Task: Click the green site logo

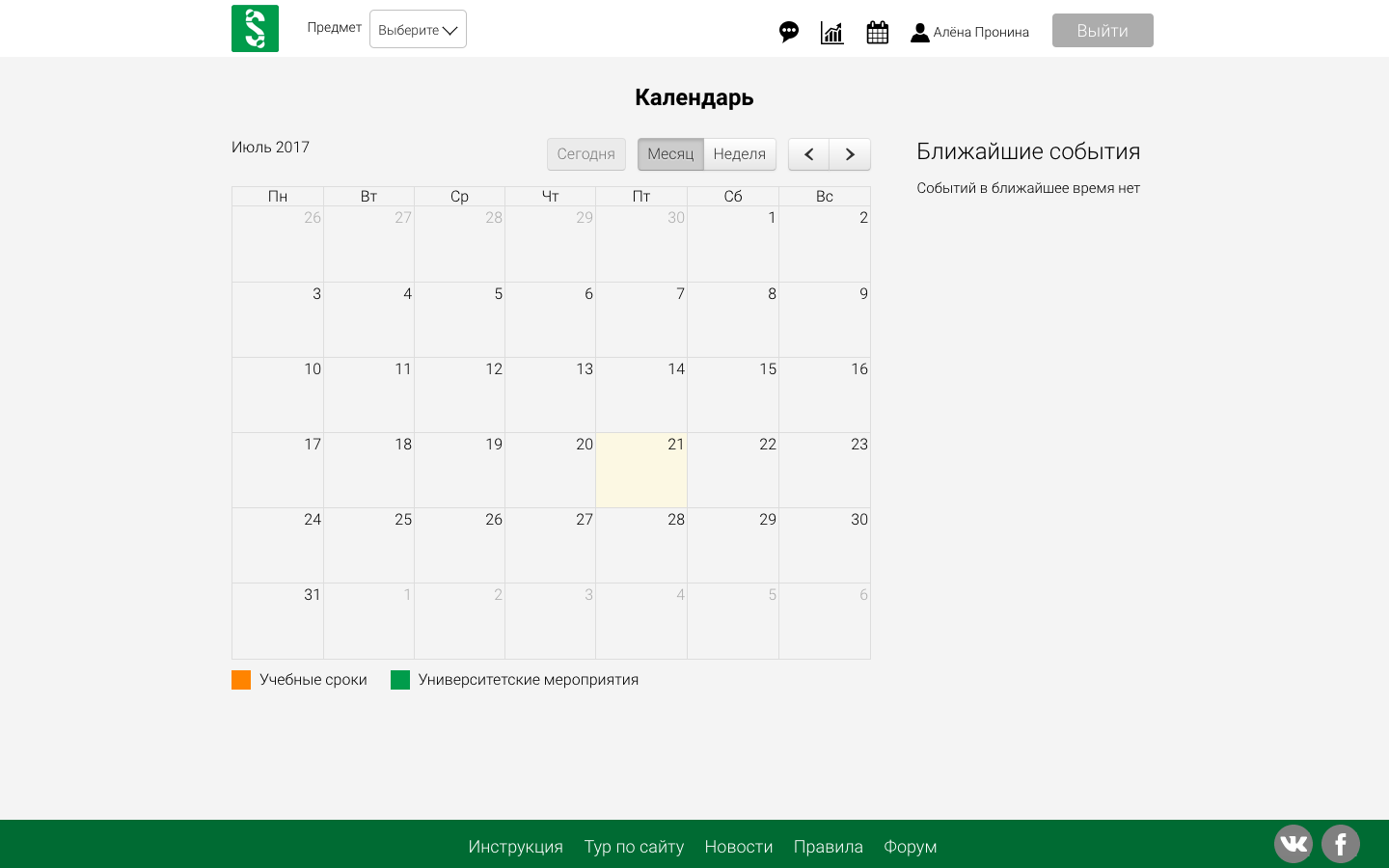Action: point(255,28)
